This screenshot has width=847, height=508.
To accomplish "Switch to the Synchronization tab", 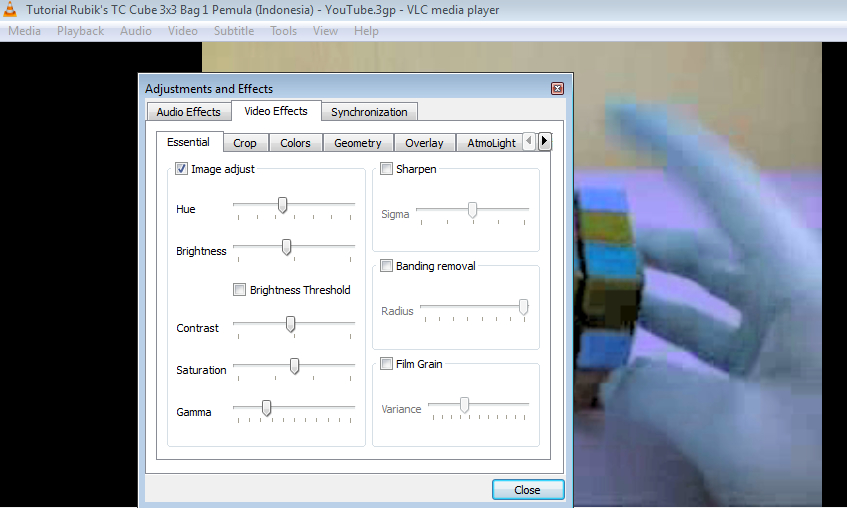I will (369, 112).
